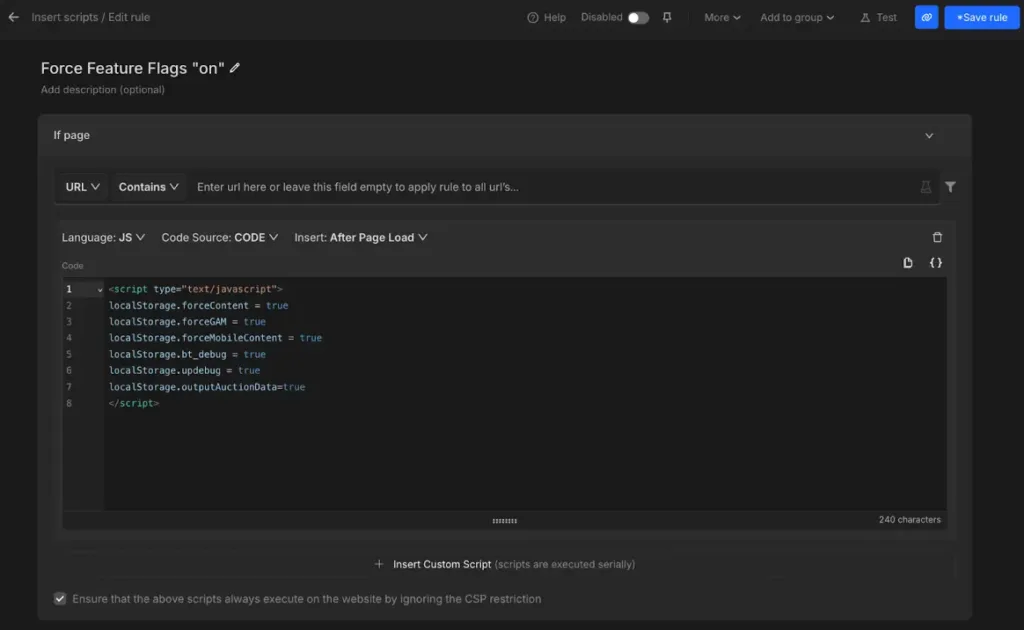Click the Save rule button
The height and width of the screenshot is (630, 1024).
pyautogui.click(x=982, y=18)
